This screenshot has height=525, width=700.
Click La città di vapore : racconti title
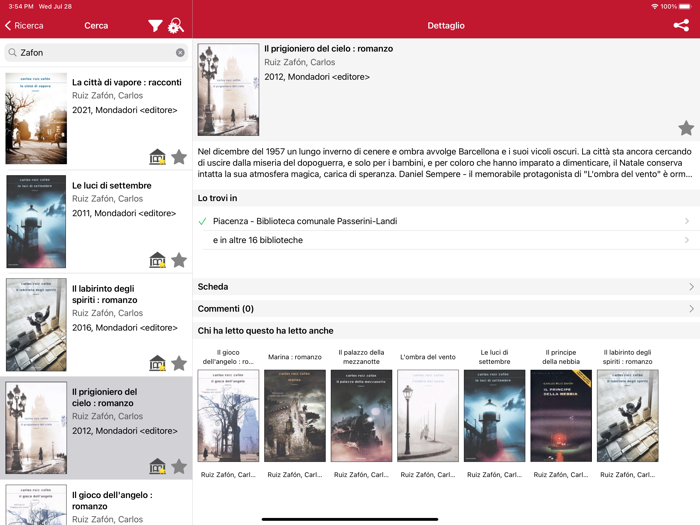127,82
